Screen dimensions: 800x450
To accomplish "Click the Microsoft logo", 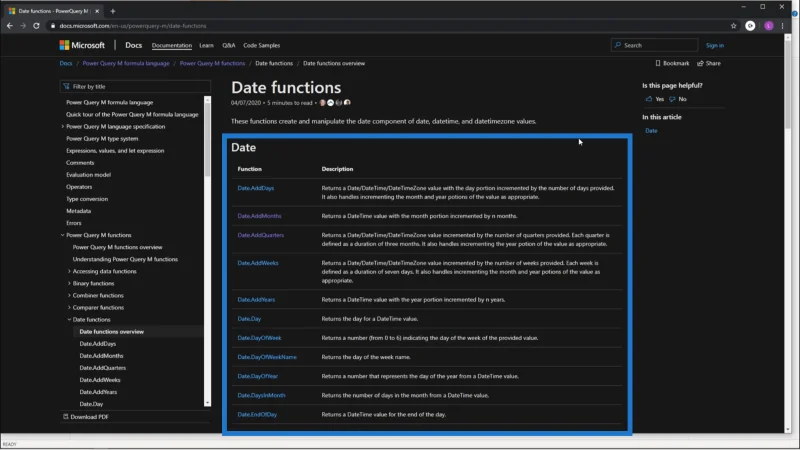I will (82, 45).
